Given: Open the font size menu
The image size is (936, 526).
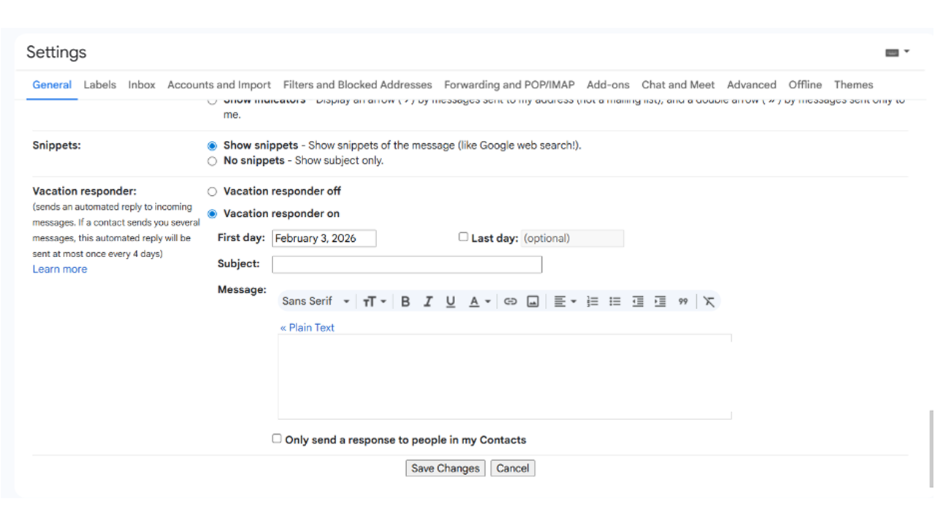Looking at the screenshot, I should point(374,302).
